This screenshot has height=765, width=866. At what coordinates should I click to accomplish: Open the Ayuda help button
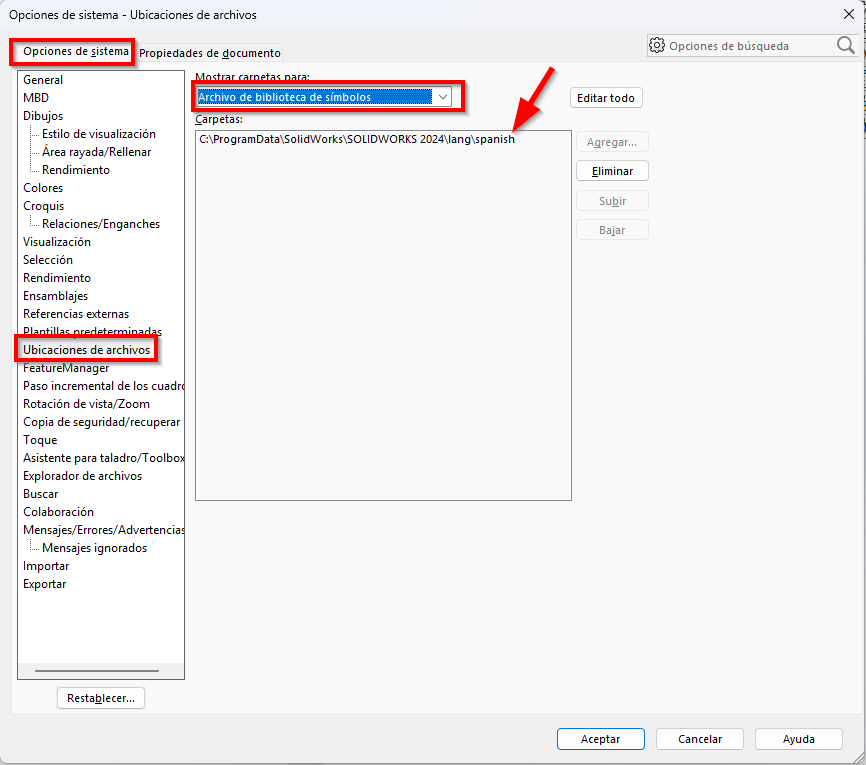(798, 739)
